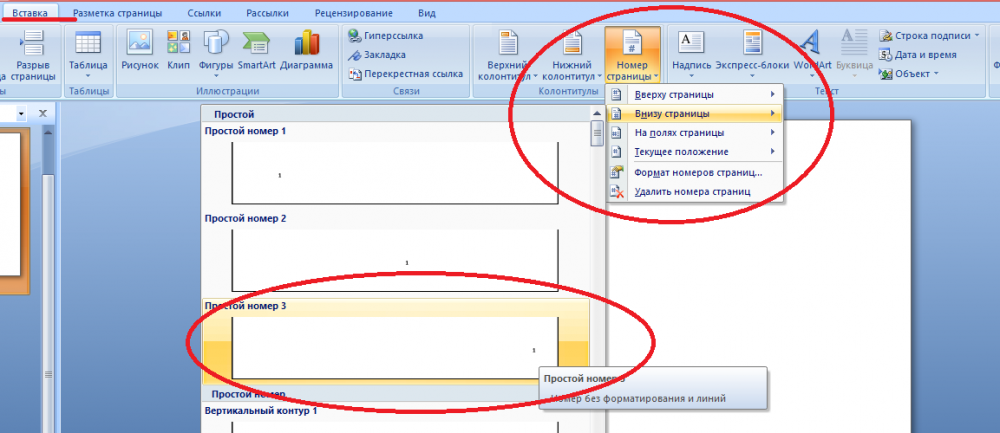Insert a Диаграмма (Chart)
Screen dimensions: 1000x433
coord(307,52)
